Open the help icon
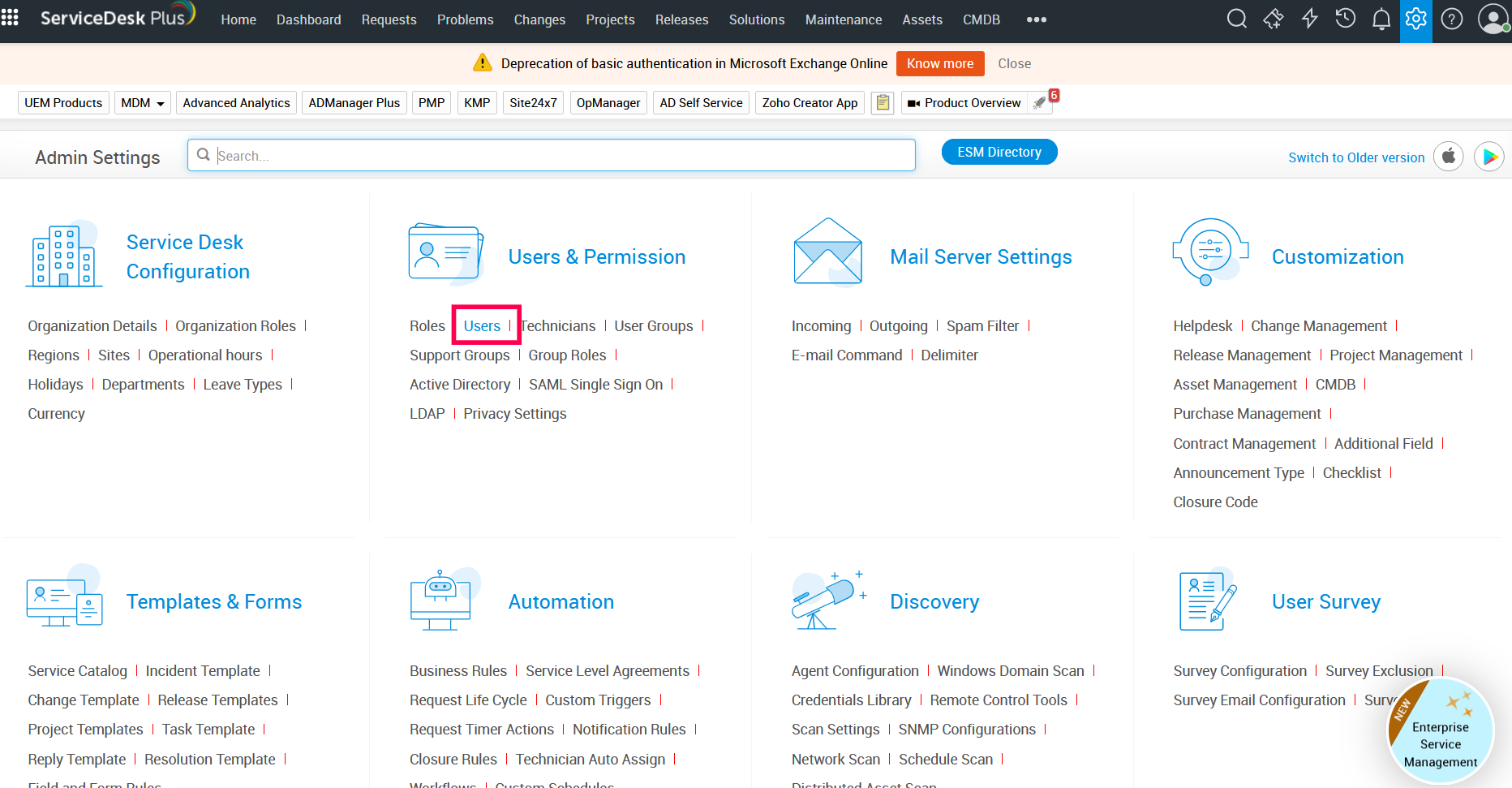1512x788 pixels. [x=1452, y=19]
